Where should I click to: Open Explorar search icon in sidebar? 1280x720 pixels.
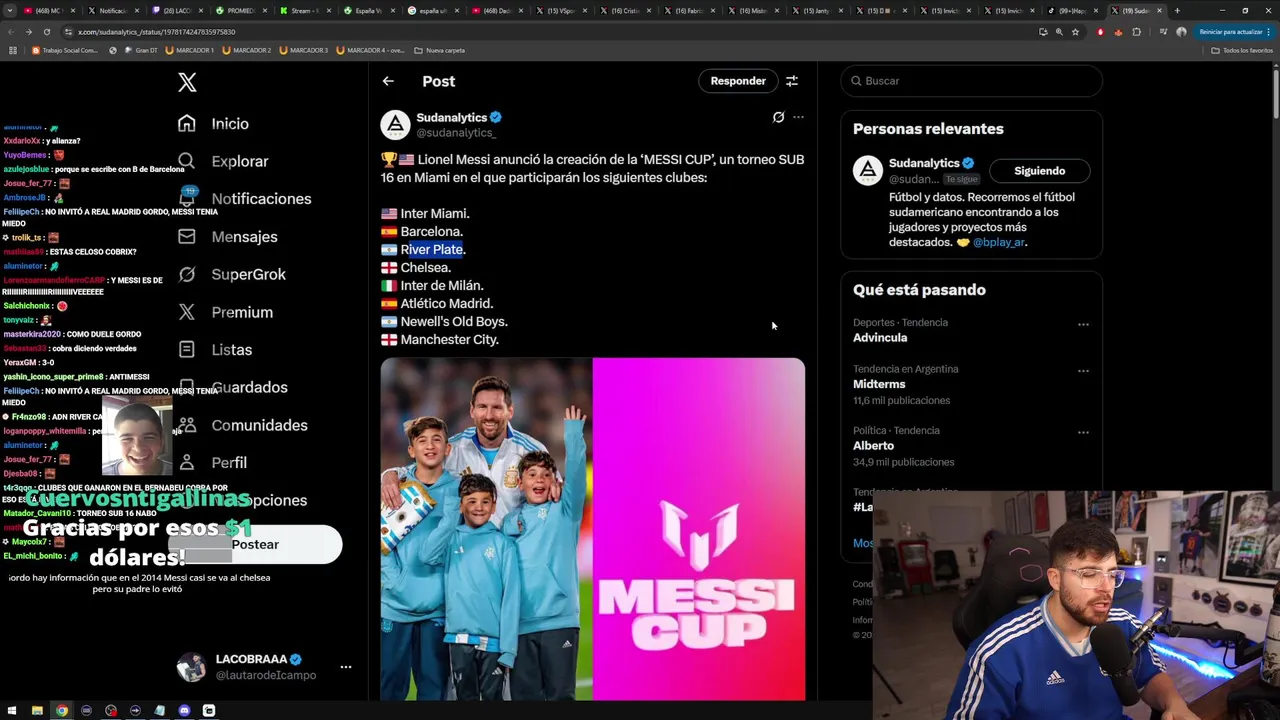tap(187, 161)
